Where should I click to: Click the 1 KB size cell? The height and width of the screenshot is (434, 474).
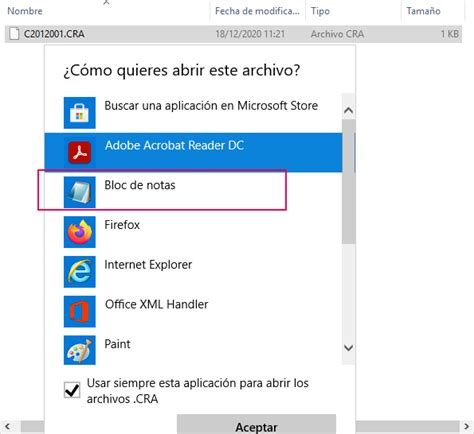point(450,34)
